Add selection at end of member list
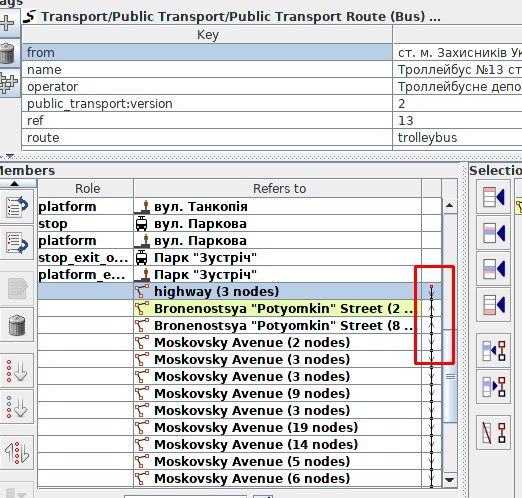The width and height of the screenshot is (522, 498). 493,305
